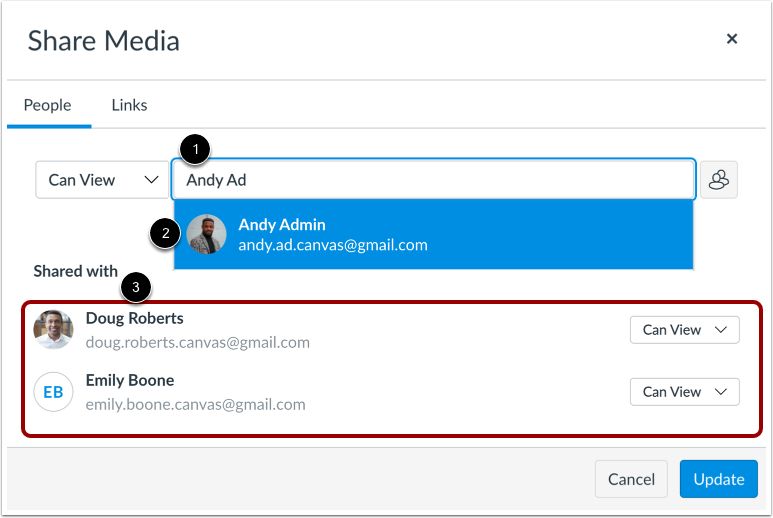
Task: Click Emily Boone's email address
Action: tap(196, 405)
